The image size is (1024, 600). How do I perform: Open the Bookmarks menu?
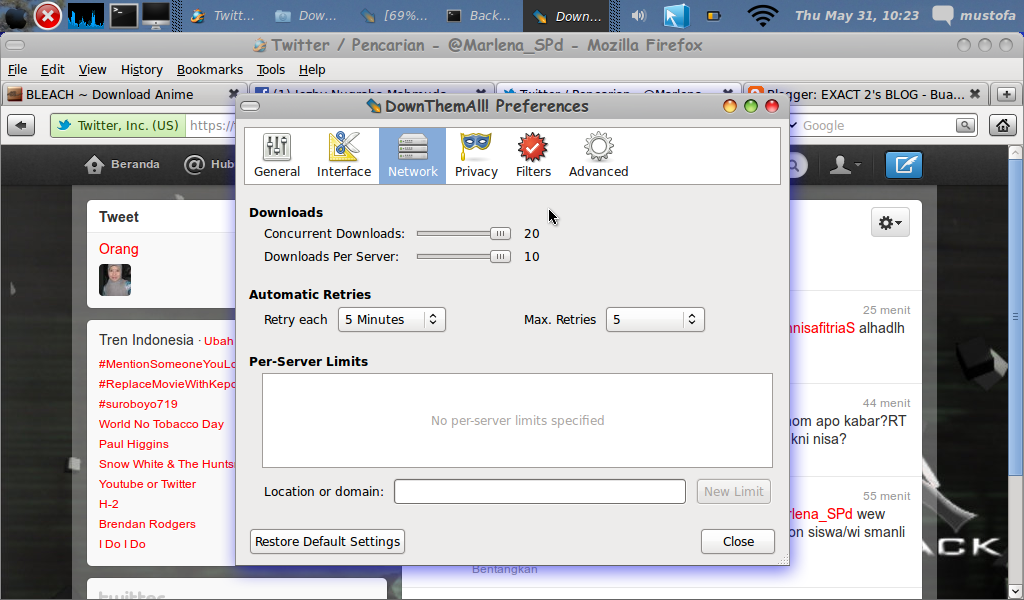pos(210,69)
